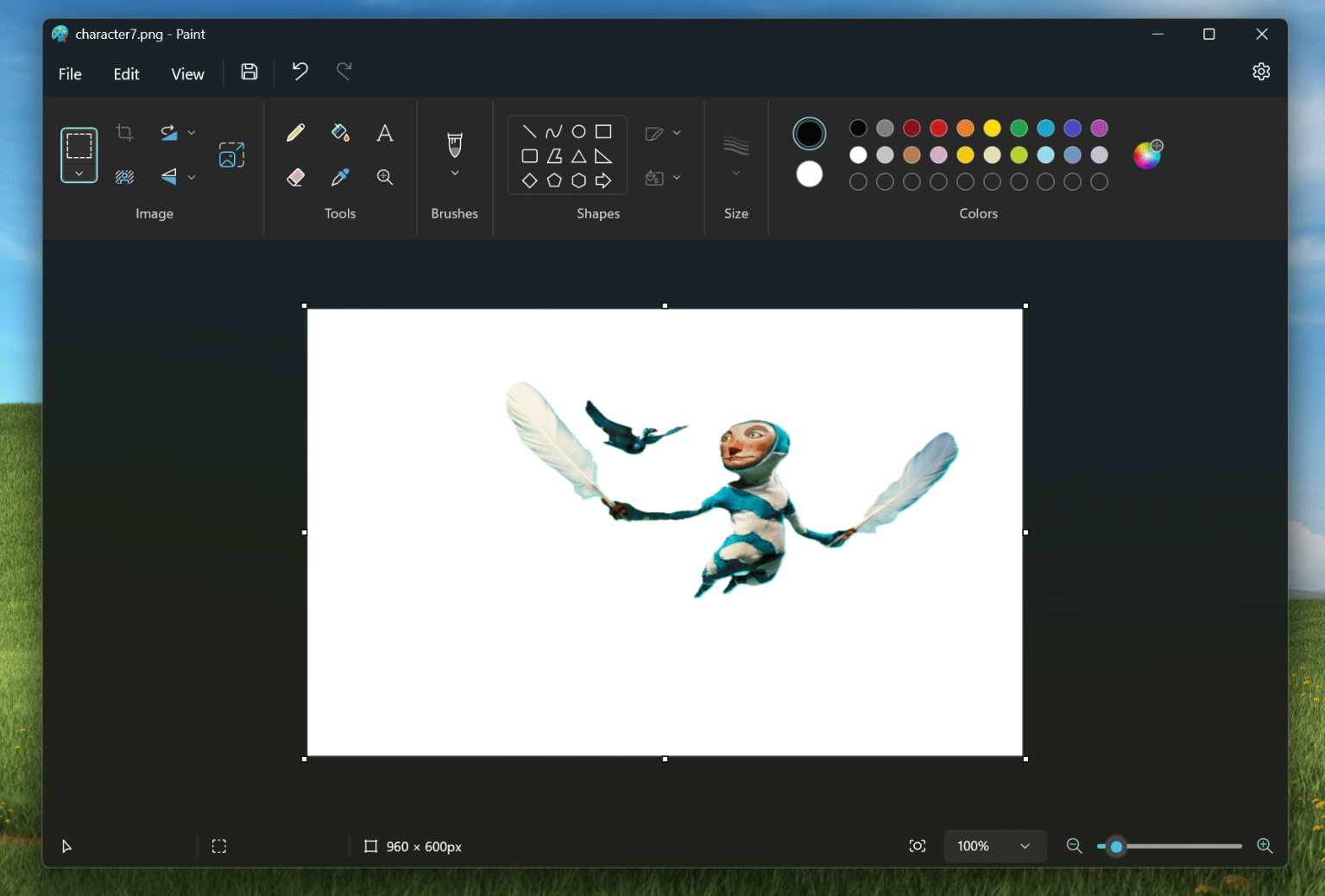This screenshot has width=1325, height=896.
Task: Activate the Text tool
Action: [385, 132]
